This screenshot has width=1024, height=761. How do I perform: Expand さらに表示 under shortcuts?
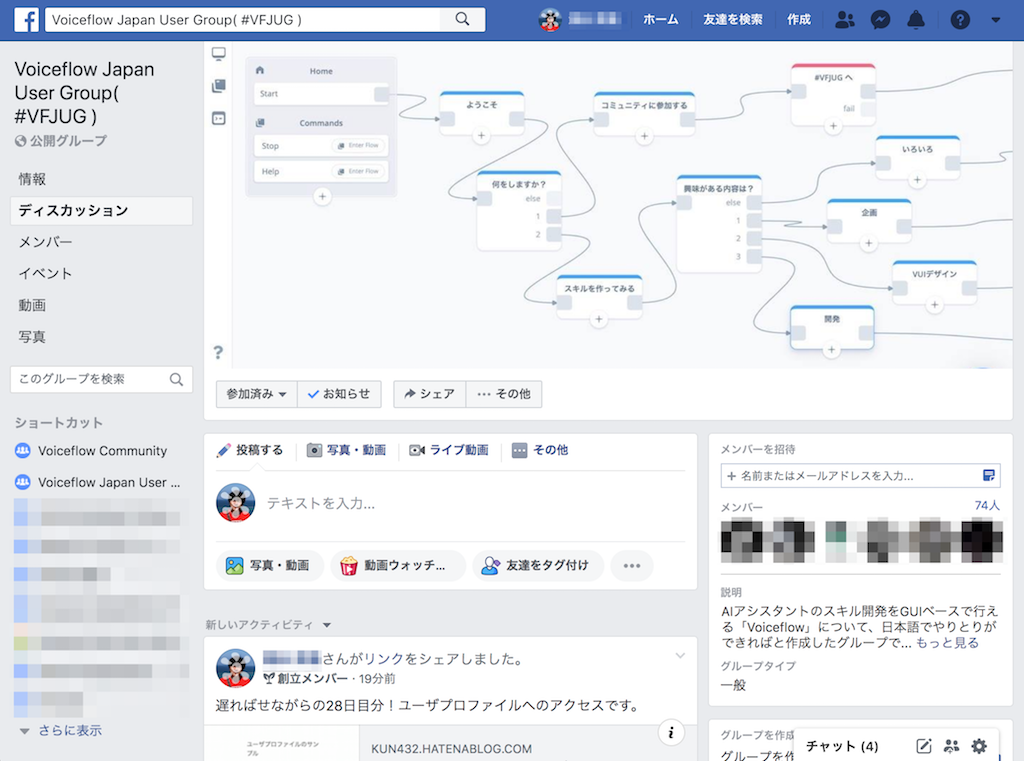tap(70, 730)
